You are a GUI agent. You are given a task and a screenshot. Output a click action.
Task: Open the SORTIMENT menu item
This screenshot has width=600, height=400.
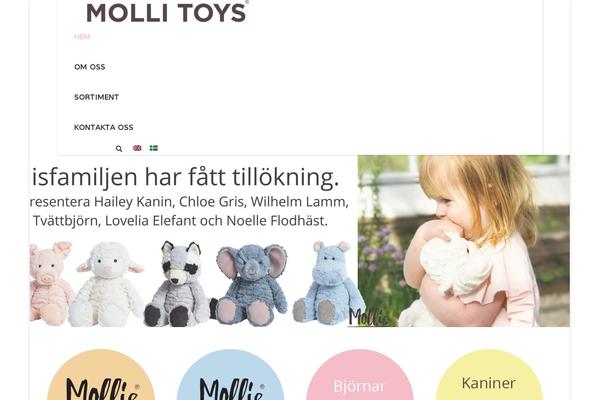coord(96,97)
